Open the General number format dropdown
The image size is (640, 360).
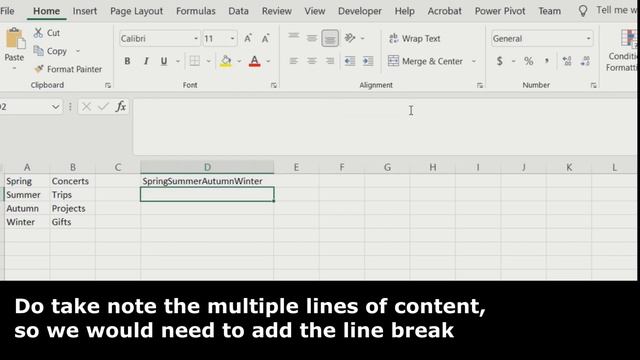588,39
